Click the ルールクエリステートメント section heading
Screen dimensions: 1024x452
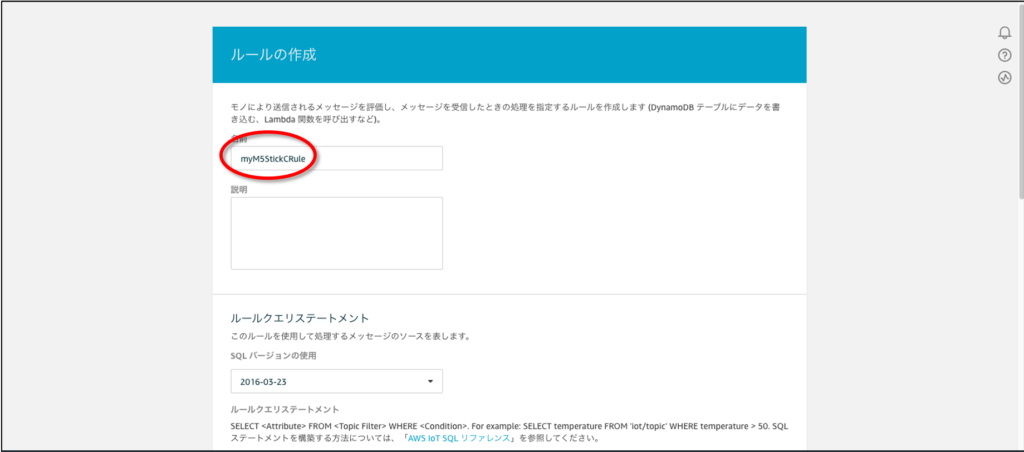300,318
